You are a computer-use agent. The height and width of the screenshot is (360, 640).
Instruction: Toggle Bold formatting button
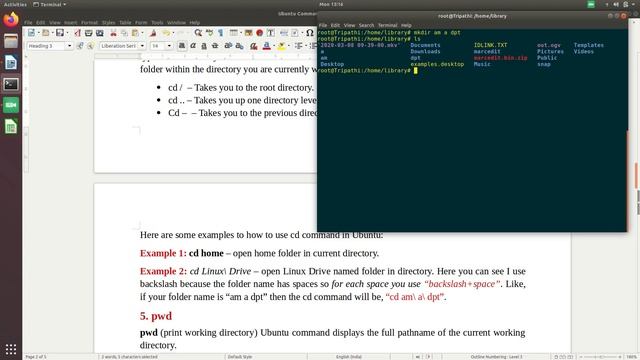182,46
